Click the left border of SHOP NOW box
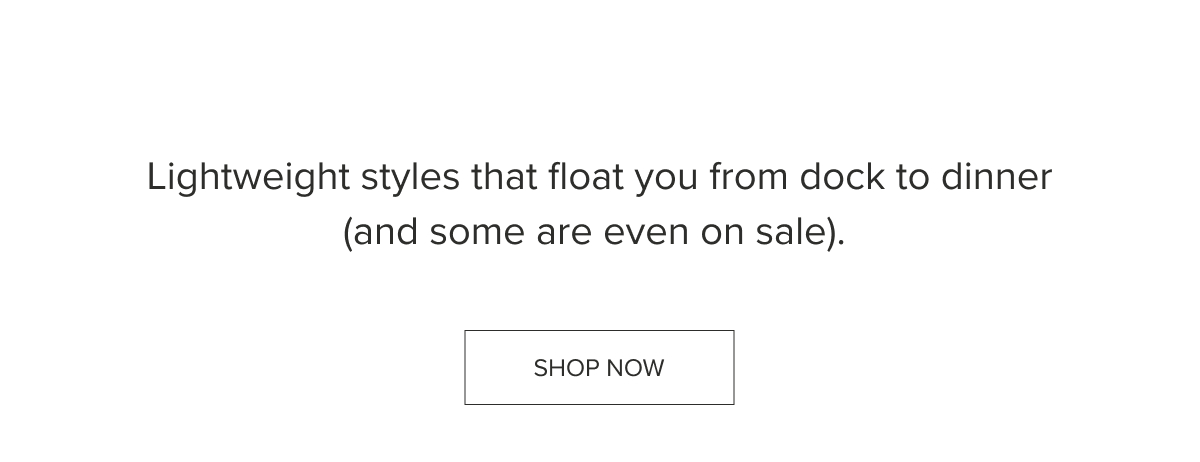Image resolution: width=1200 pixels, height=462 pixels. pos(465,367)
